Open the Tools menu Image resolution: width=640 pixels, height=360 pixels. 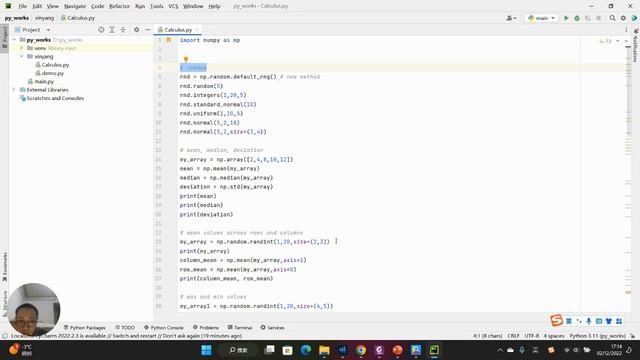156,6
